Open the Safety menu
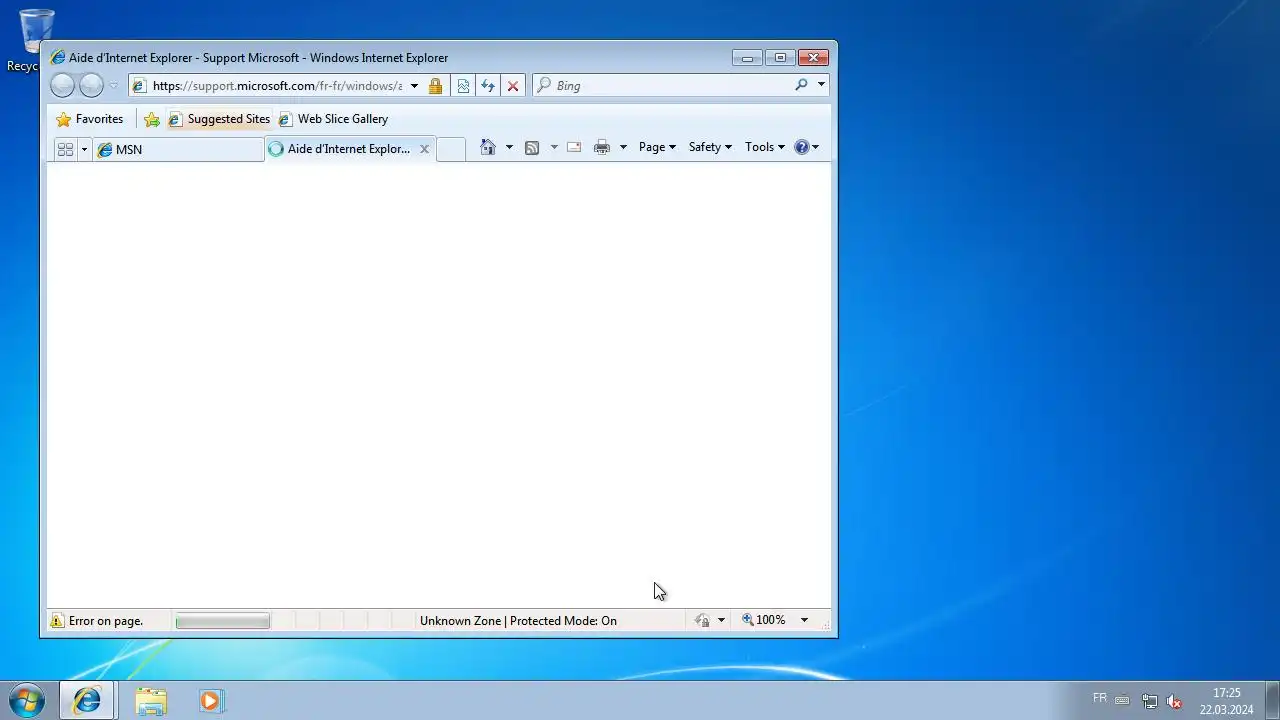The width and height of the screenshot is (1280, 720). [710, 147]
